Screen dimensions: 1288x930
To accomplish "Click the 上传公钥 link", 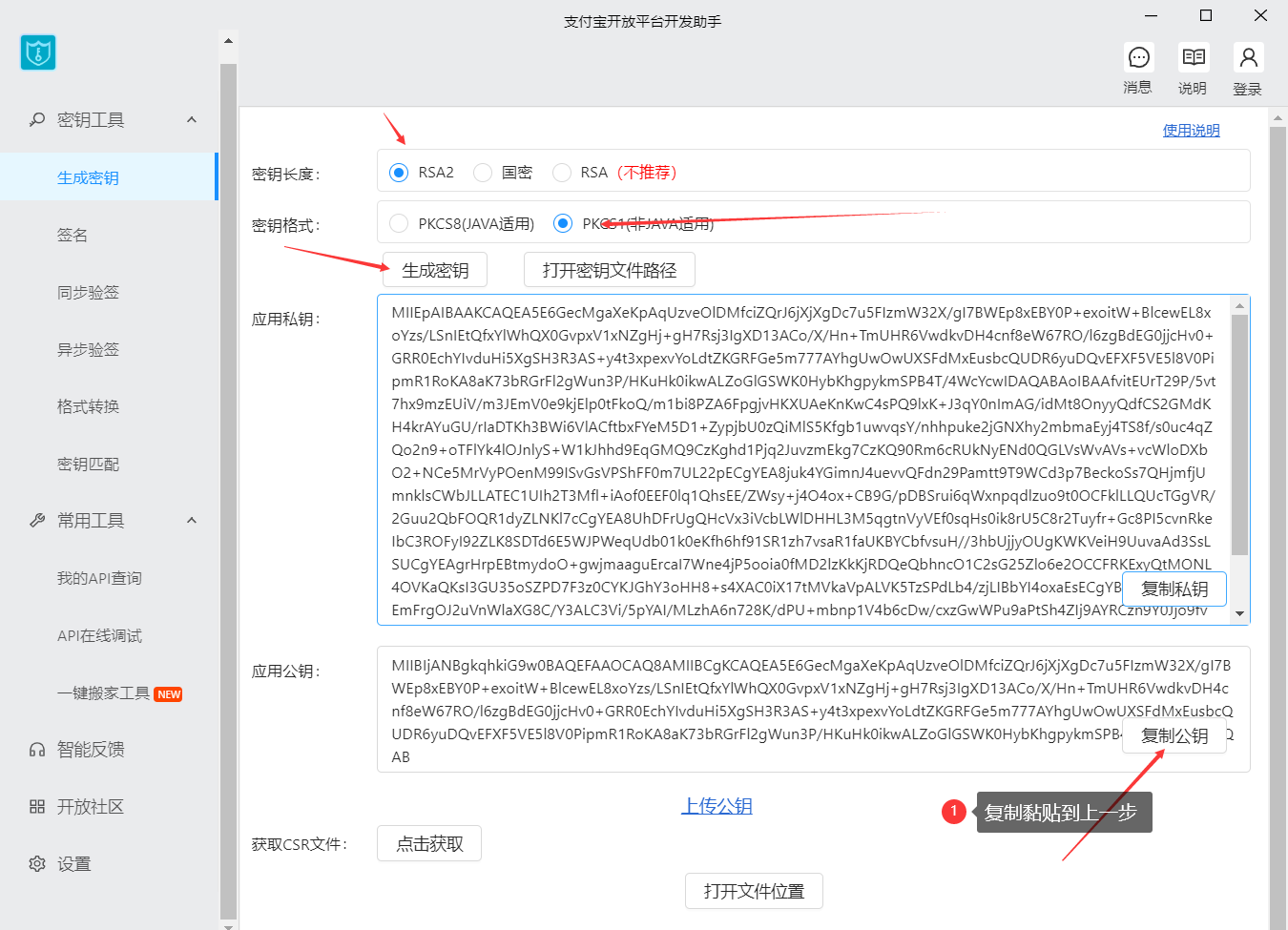I will click(x=717, y=806).
